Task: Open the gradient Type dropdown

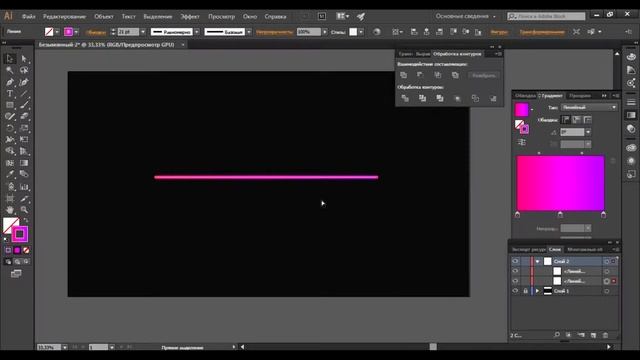Action: click(x=589, y=107)
